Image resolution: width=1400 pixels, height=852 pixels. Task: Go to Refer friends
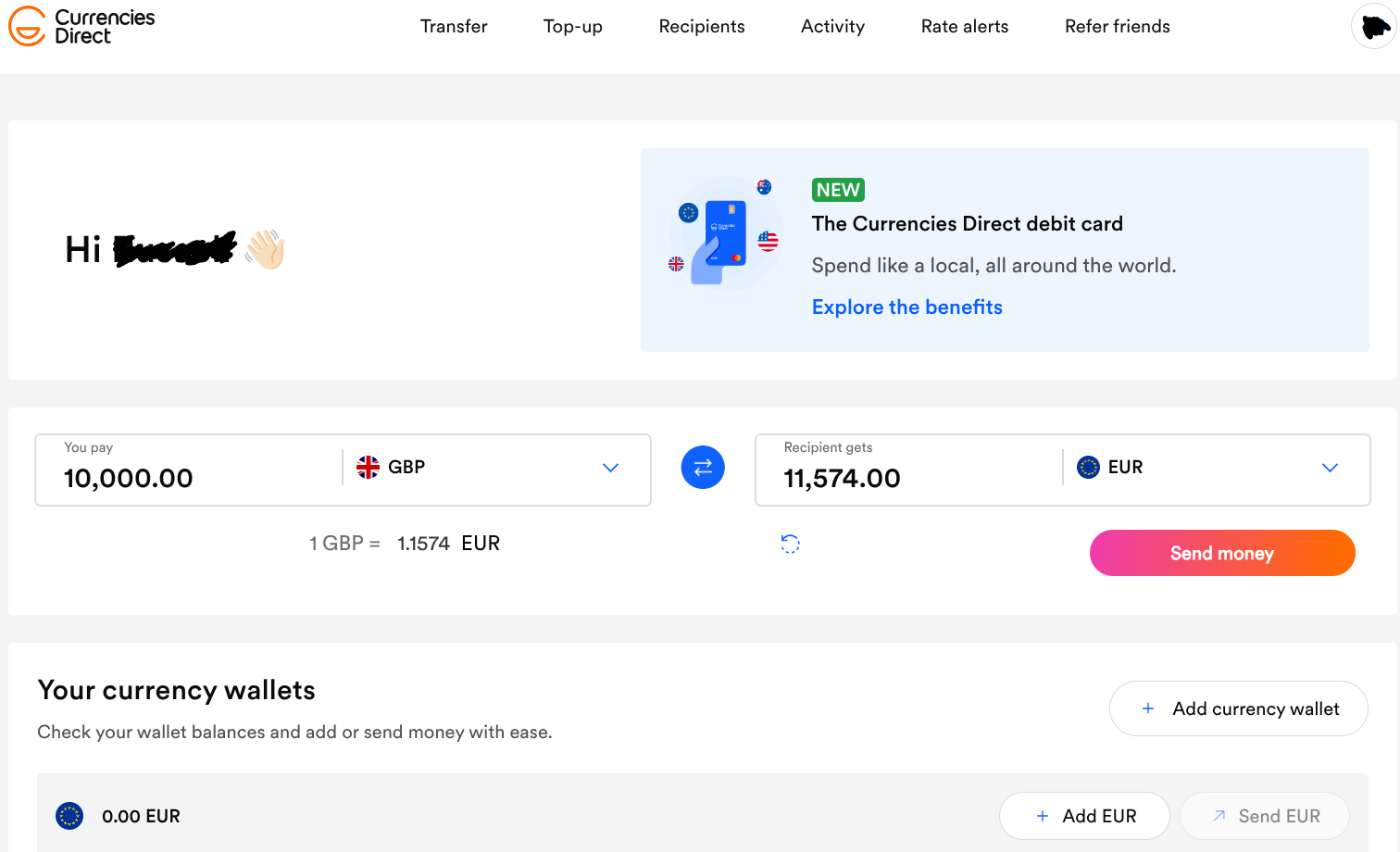click(x=1118, y=26)
